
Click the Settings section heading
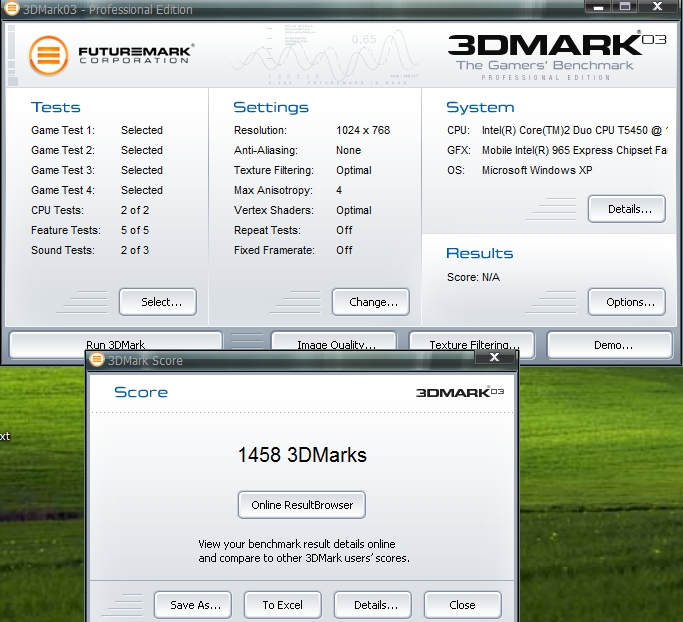[x=271, y=107]
